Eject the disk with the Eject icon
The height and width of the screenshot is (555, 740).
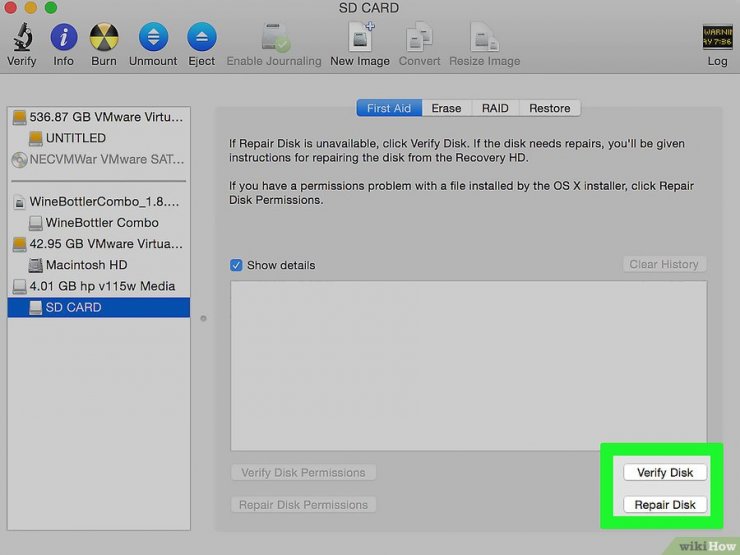202,37
